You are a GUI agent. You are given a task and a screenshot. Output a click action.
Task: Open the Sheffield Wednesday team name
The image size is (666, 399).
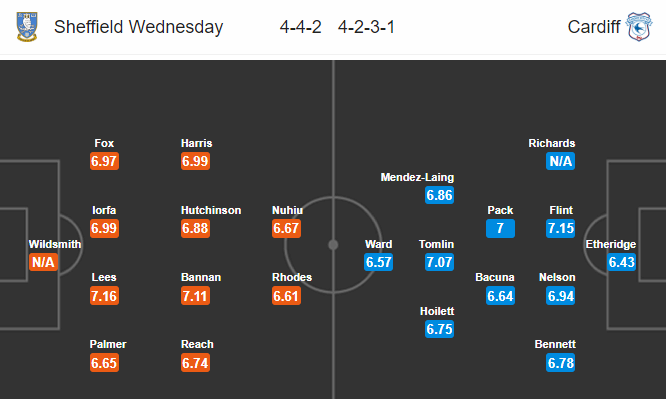coord(138,27)
